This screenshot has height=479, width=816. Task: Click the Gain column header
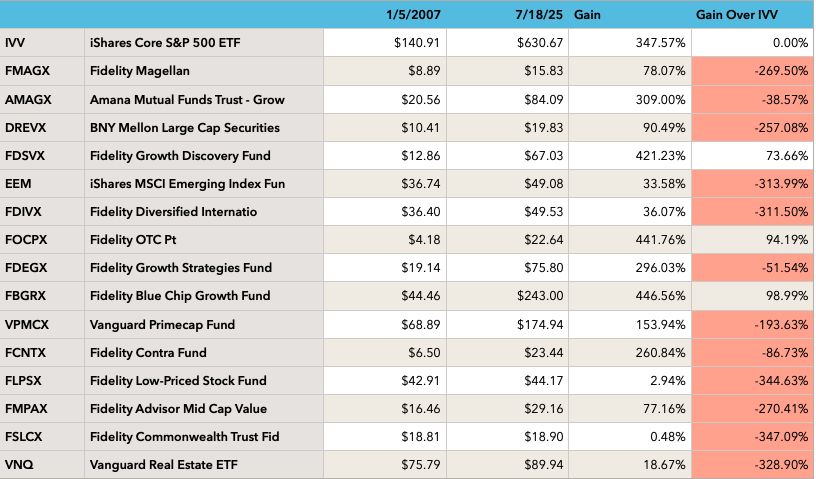(591, 15)
